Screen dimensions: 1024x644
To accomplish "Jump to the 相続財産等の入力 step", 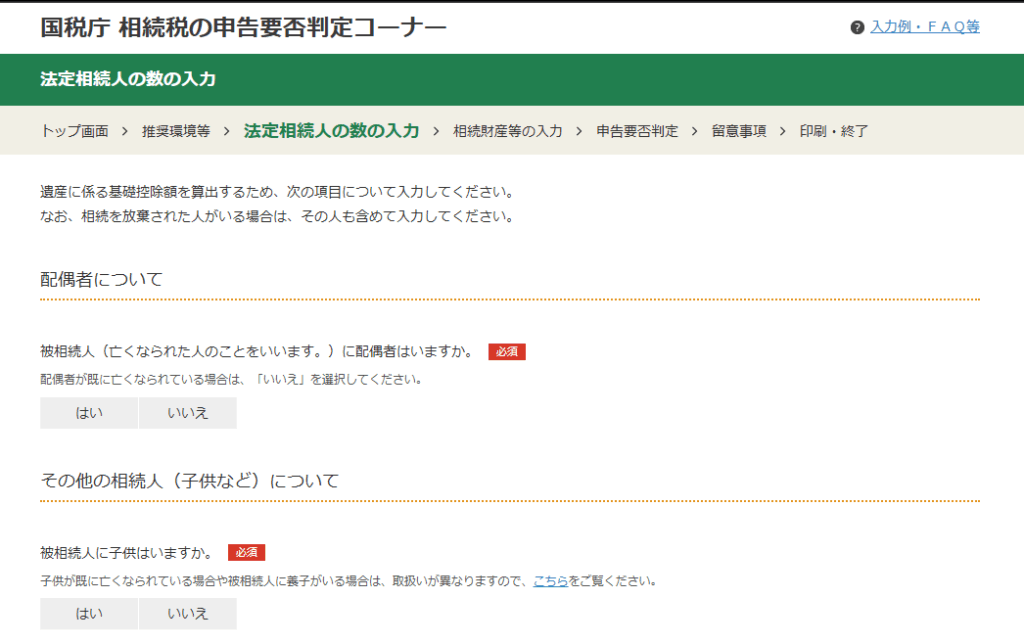I will click(507, 131).
